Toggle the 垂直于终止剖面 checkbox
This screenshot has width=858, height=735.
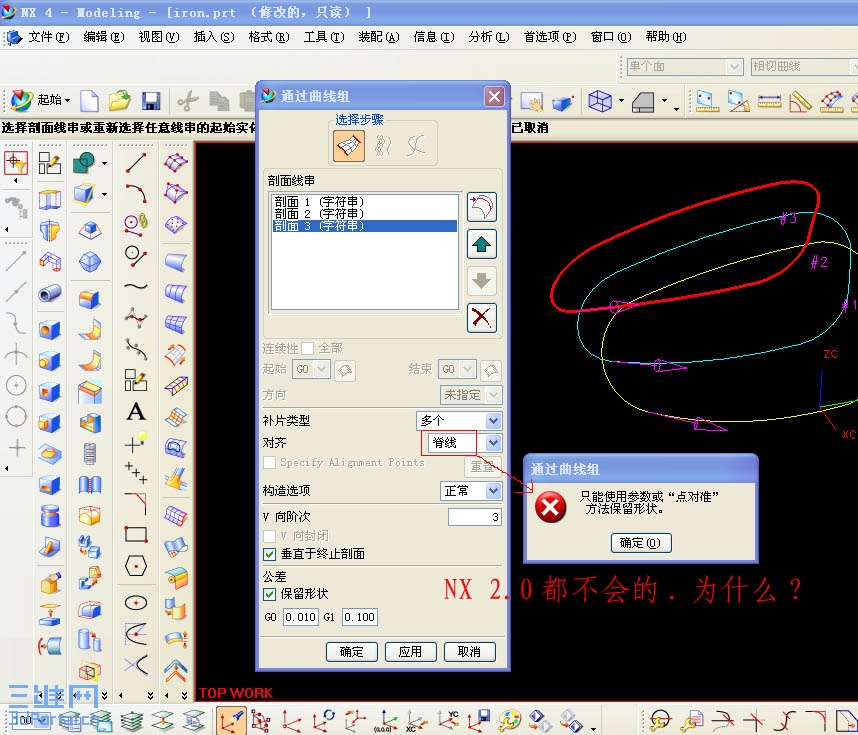(269, 554)
